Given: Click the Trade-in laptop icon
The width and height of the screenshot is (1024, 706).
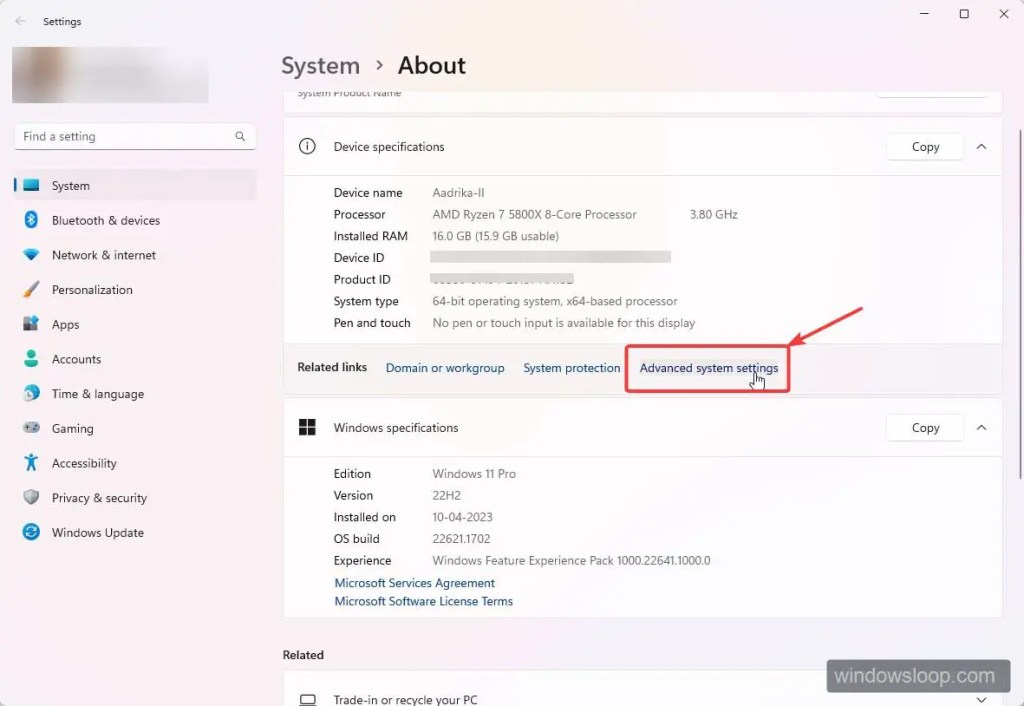Looking at the screenshot, I should [x=307, y=699].
